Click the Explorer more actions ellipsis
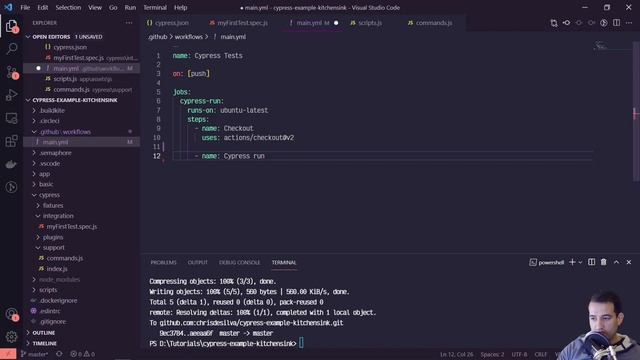Image resolution: width=640 pixels, height=360 pixels. (129, 23)
